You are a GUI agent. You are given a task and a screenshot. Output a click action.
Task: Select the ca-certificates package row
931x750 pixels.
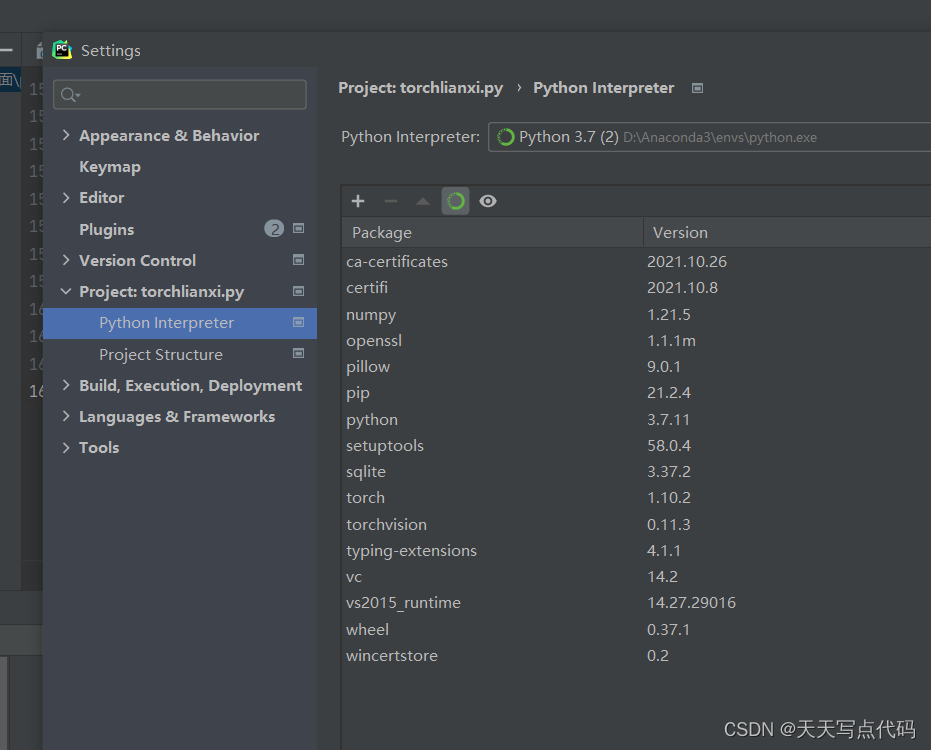pos(636,261)
